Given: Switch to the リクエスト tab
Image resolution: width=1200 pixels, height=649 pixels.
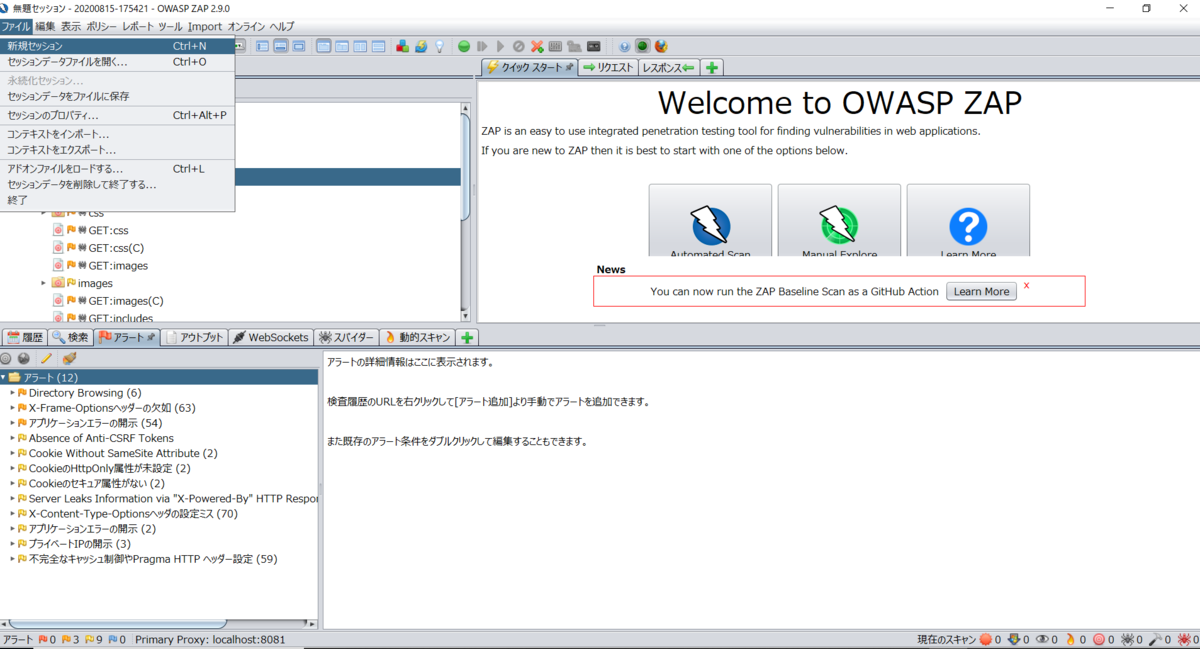Looking at the screenshot, I should click(609, 68).
